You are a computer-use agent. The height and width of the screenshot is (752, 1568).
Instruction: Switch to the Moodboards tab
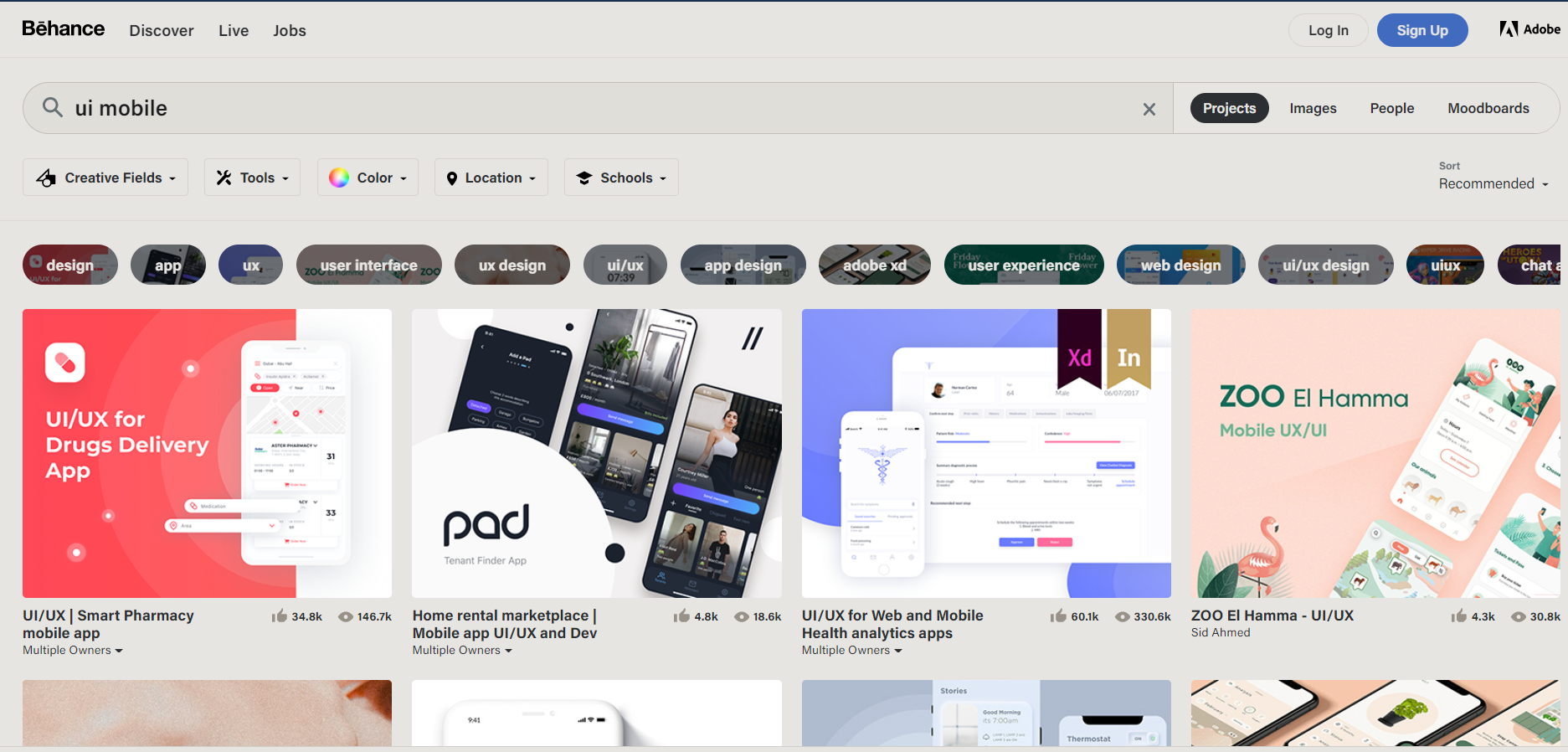(x=1488, y=108)
